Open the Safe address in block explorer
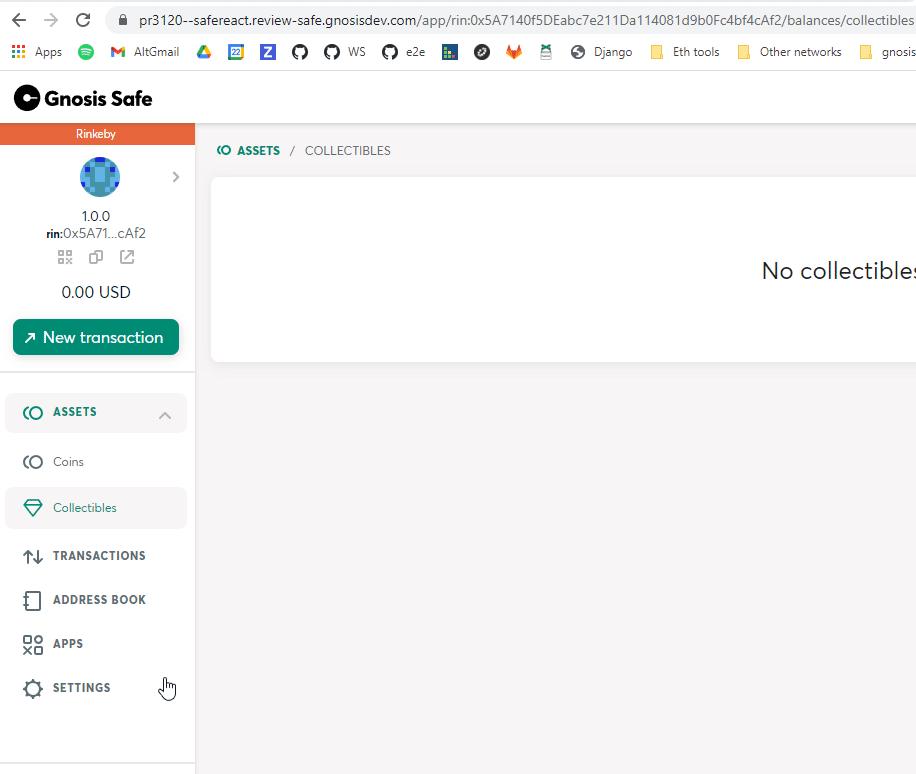This screenshot has width=916, height=774. pos(127,257)
